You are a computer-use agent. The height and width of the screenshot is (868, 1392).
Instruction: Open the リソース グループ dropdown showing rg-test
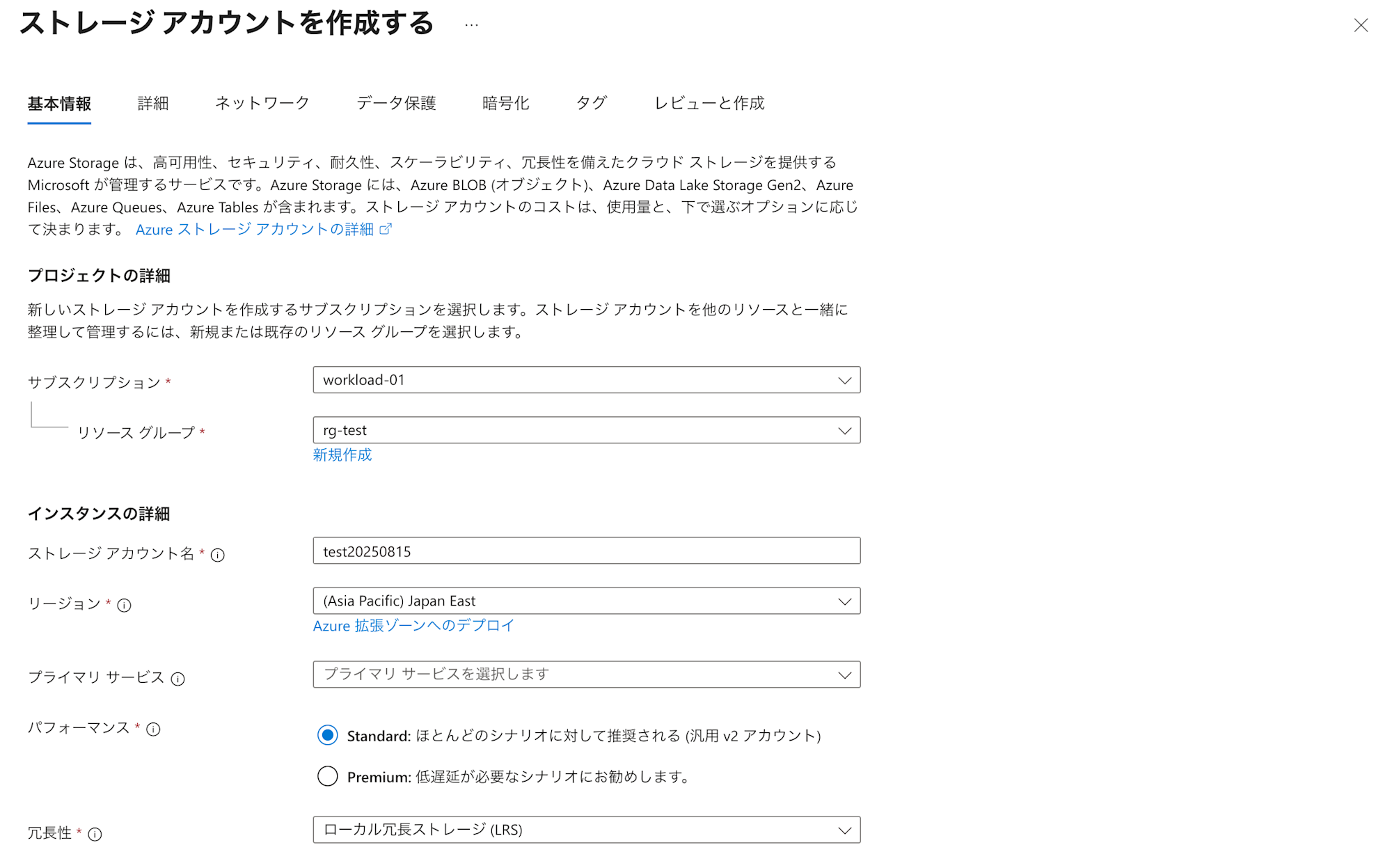(587, 430)
